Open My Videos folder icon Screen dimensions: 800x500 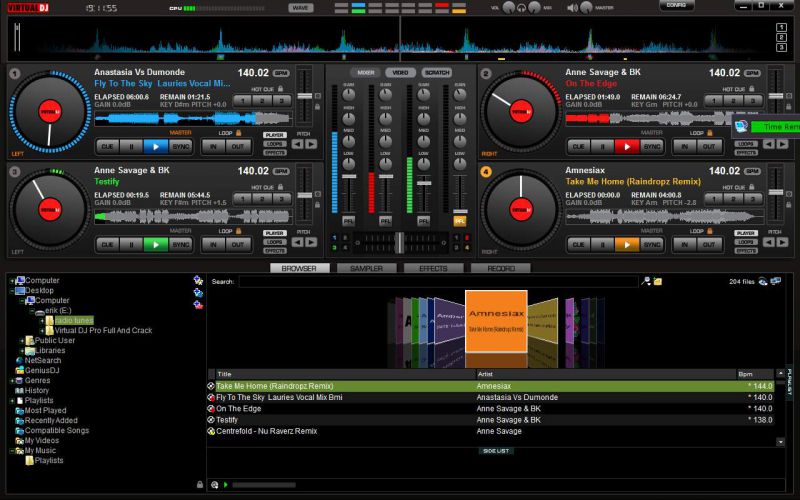point(20,440)
